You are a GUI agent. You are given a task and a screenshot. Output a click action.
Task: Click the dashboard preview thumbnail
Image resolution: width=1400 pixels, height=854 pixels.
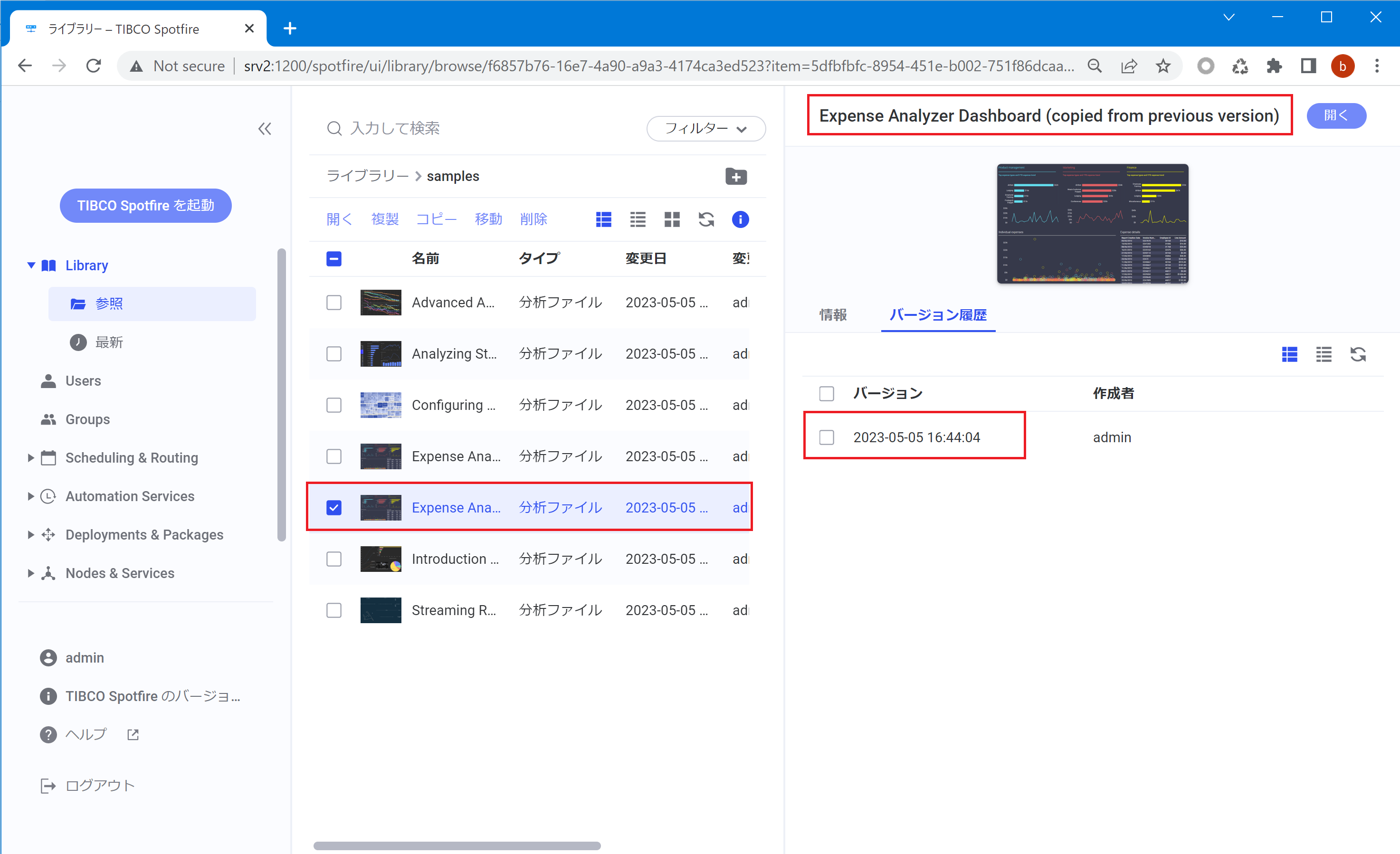(1093, 224)
